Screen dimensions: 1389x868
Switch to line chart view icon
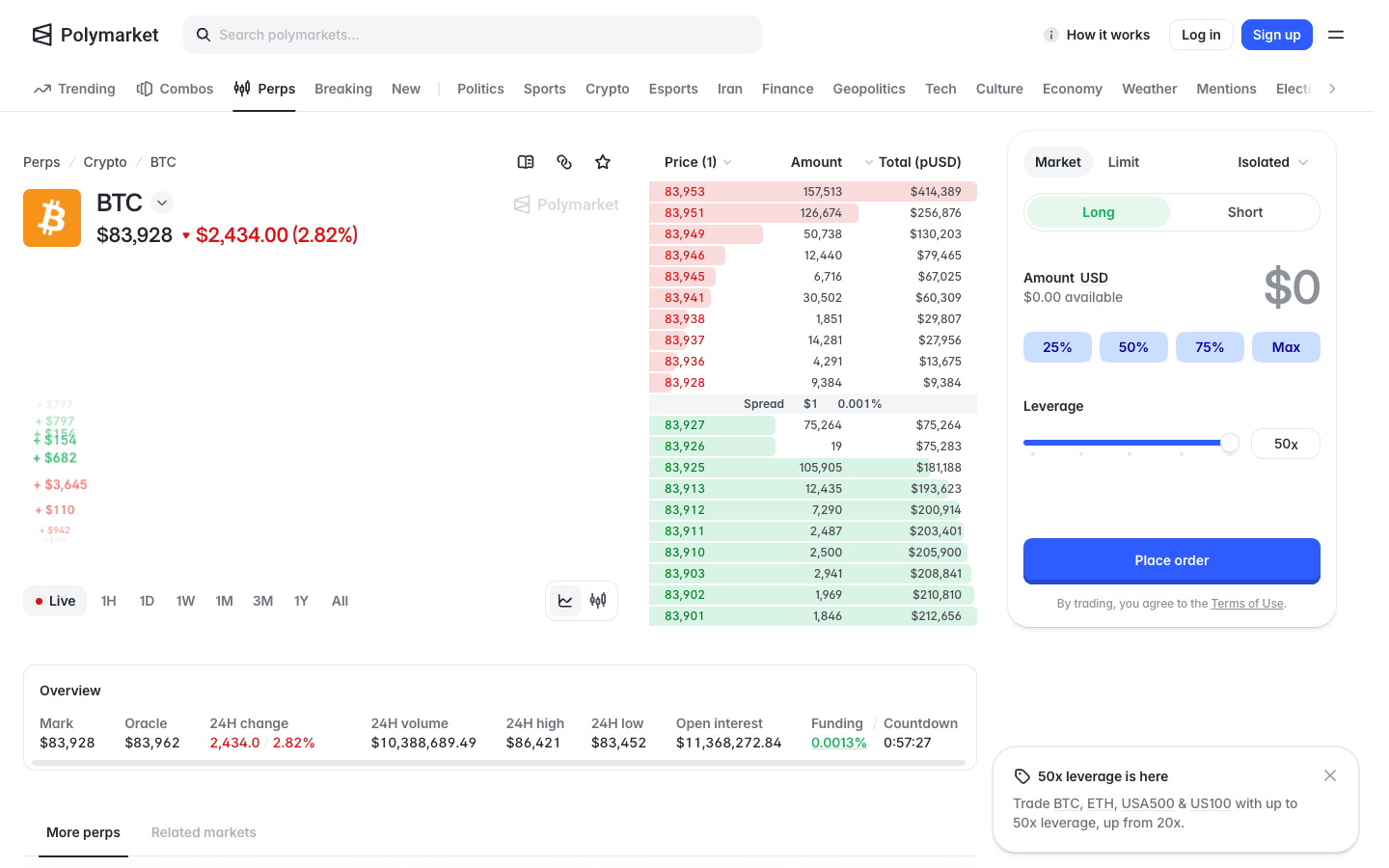click(565, 601)
